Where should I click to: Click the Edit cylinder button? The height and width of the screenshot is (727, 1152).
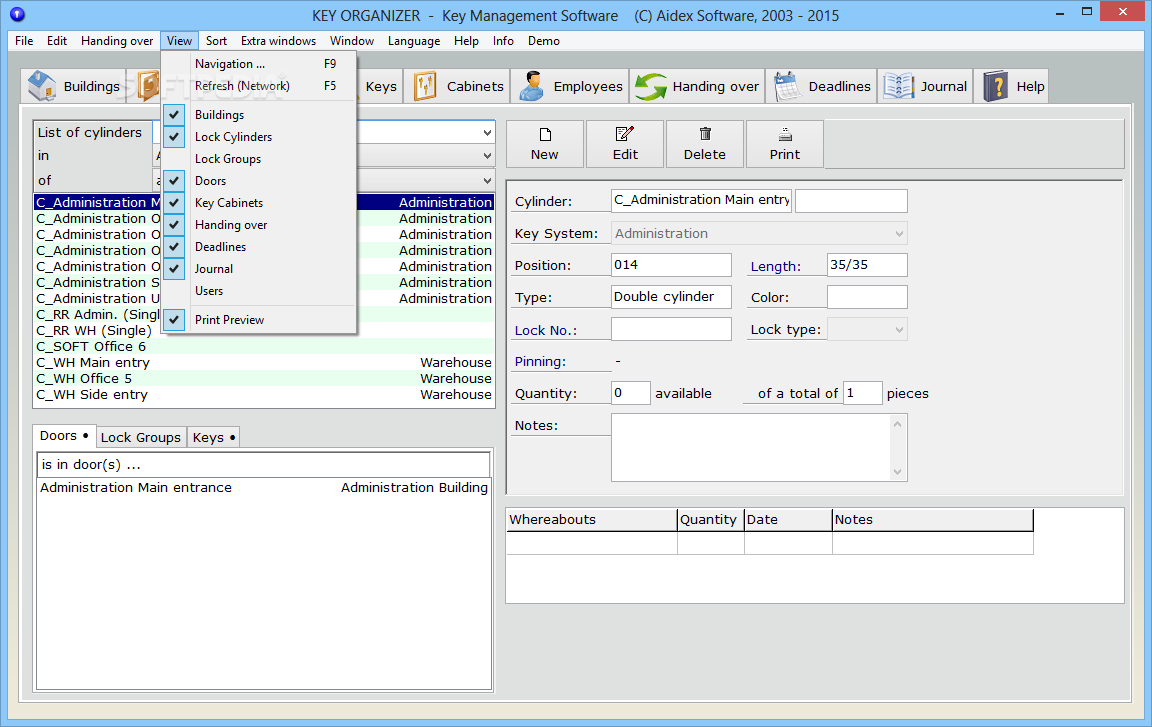(625, 144)
